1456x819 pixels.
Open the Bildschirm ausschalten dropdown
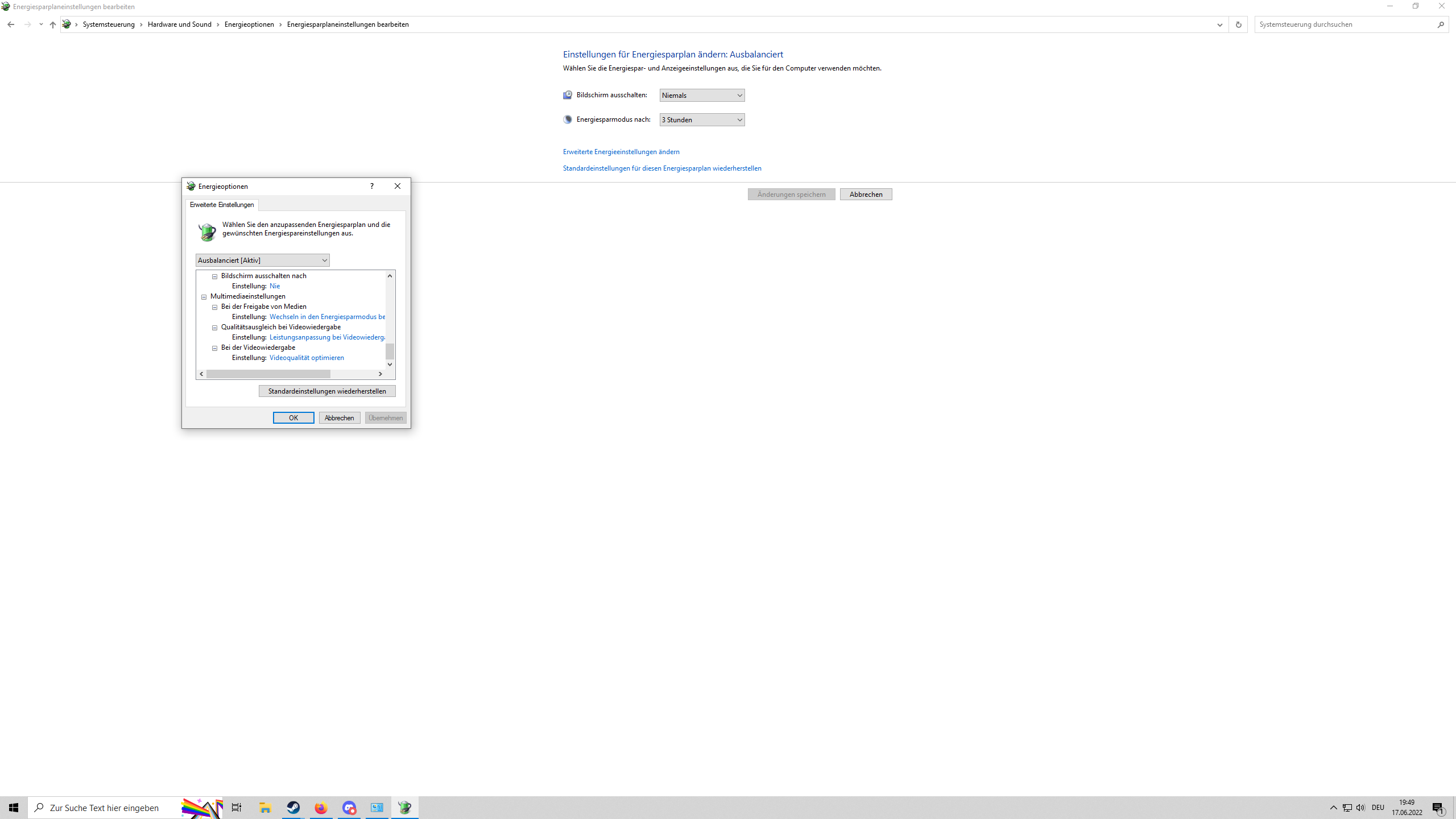702,96
